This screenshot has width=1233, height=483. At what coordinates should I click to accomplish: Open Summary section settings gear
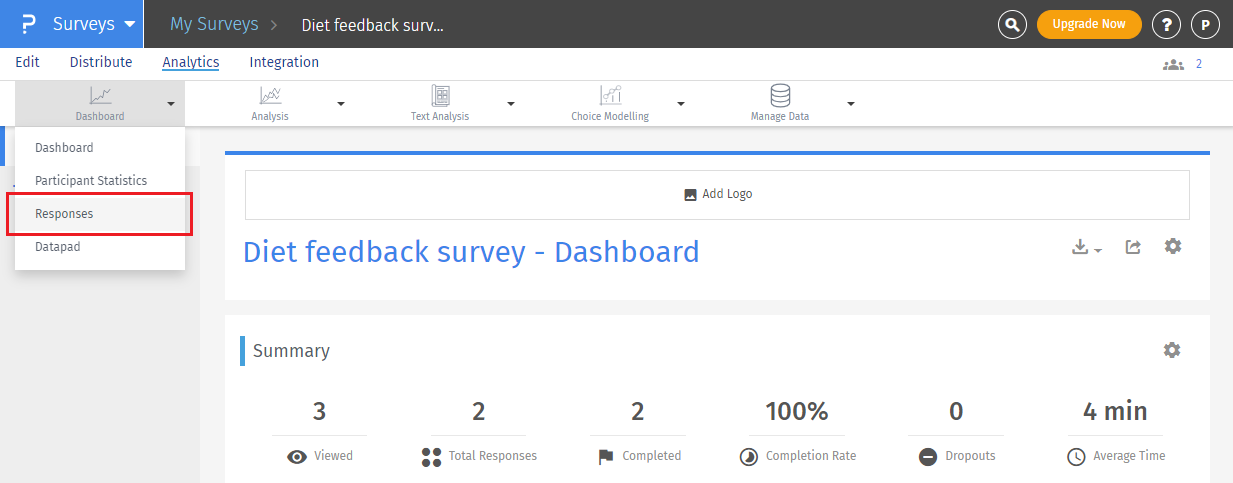point(1172,350)
